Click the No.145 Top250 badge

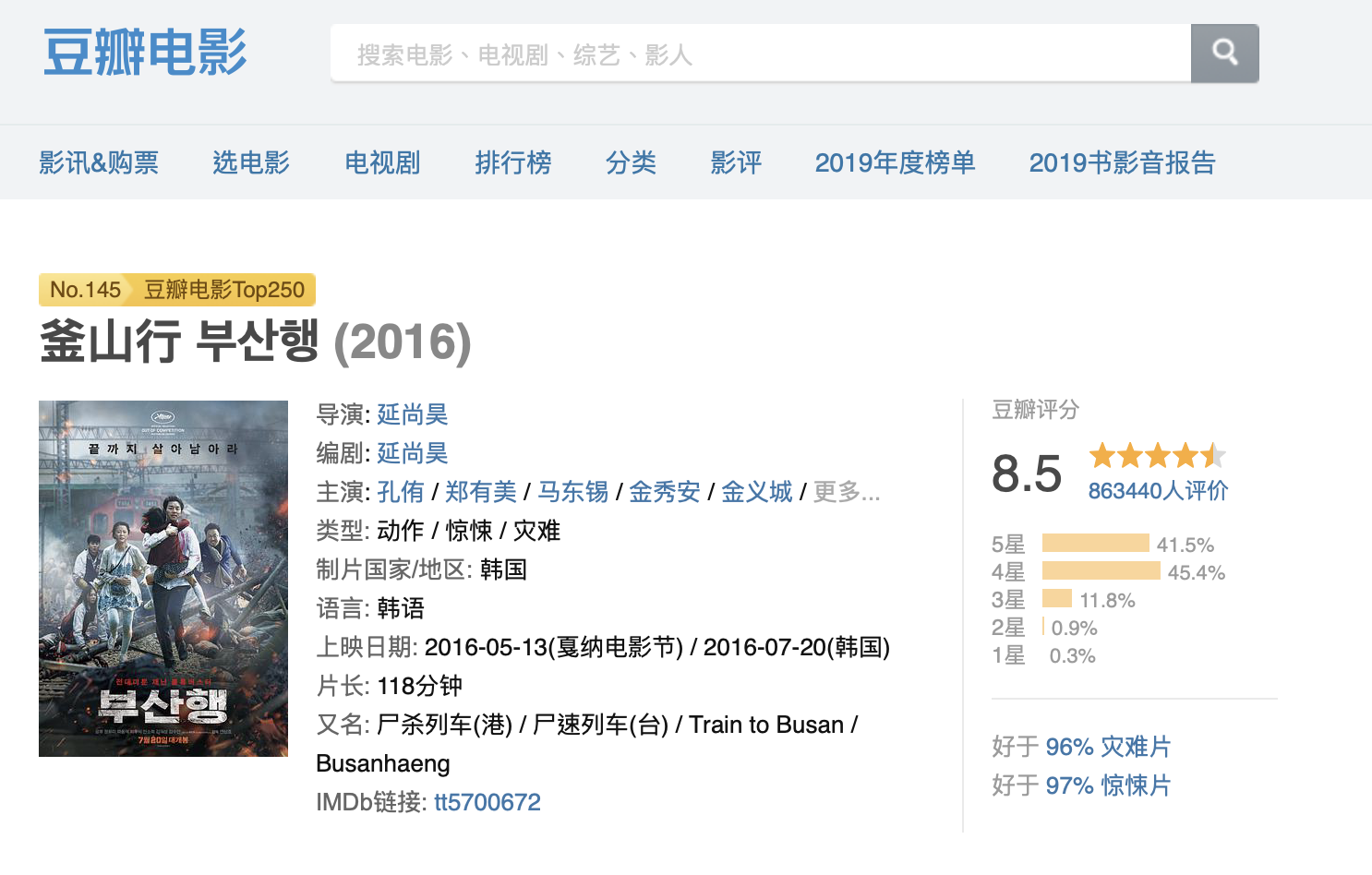177,290
